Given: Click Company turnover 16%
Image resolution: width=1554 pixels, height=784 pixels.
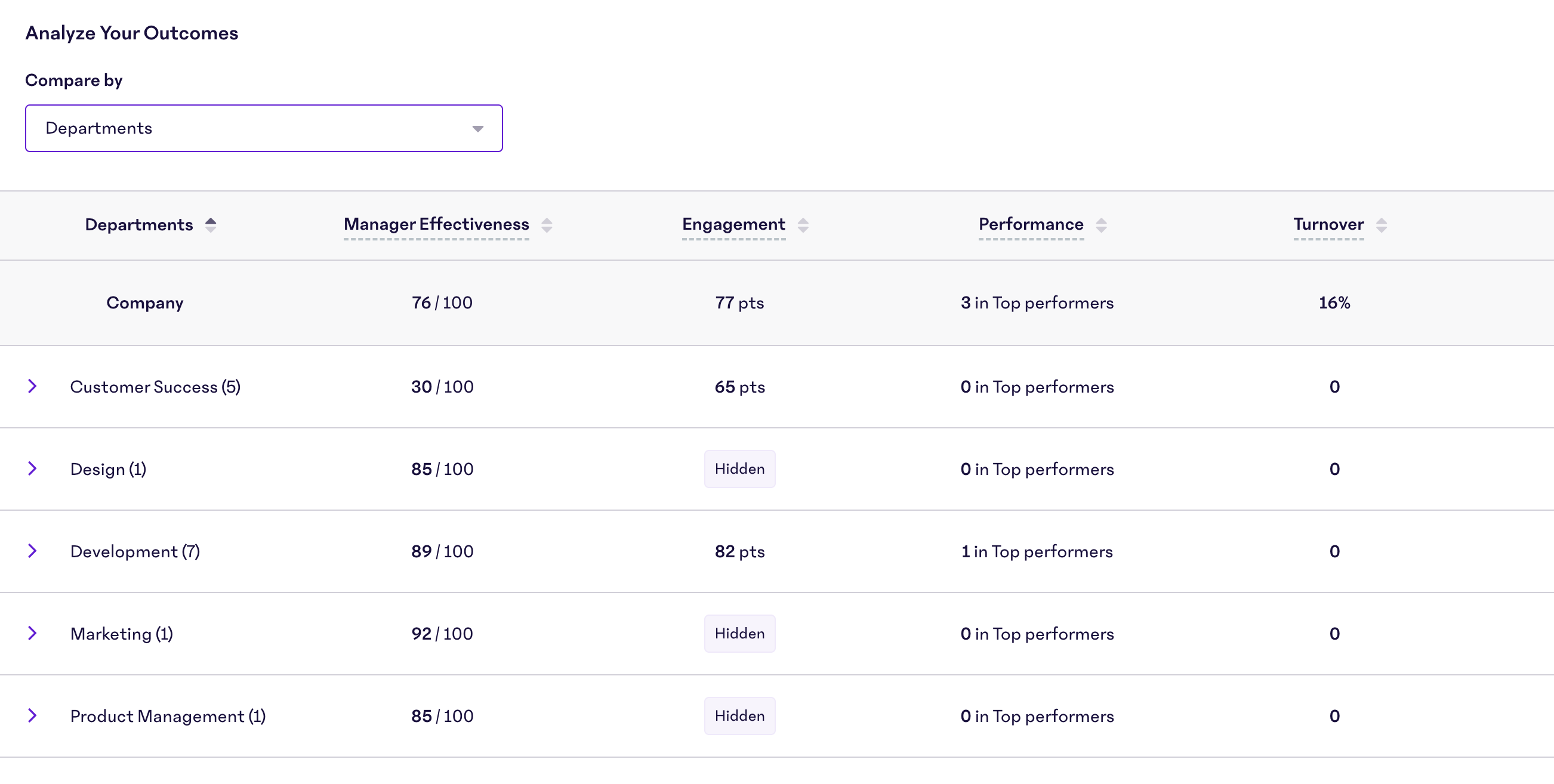Looking at the screenshot, I should [1334, 303].
